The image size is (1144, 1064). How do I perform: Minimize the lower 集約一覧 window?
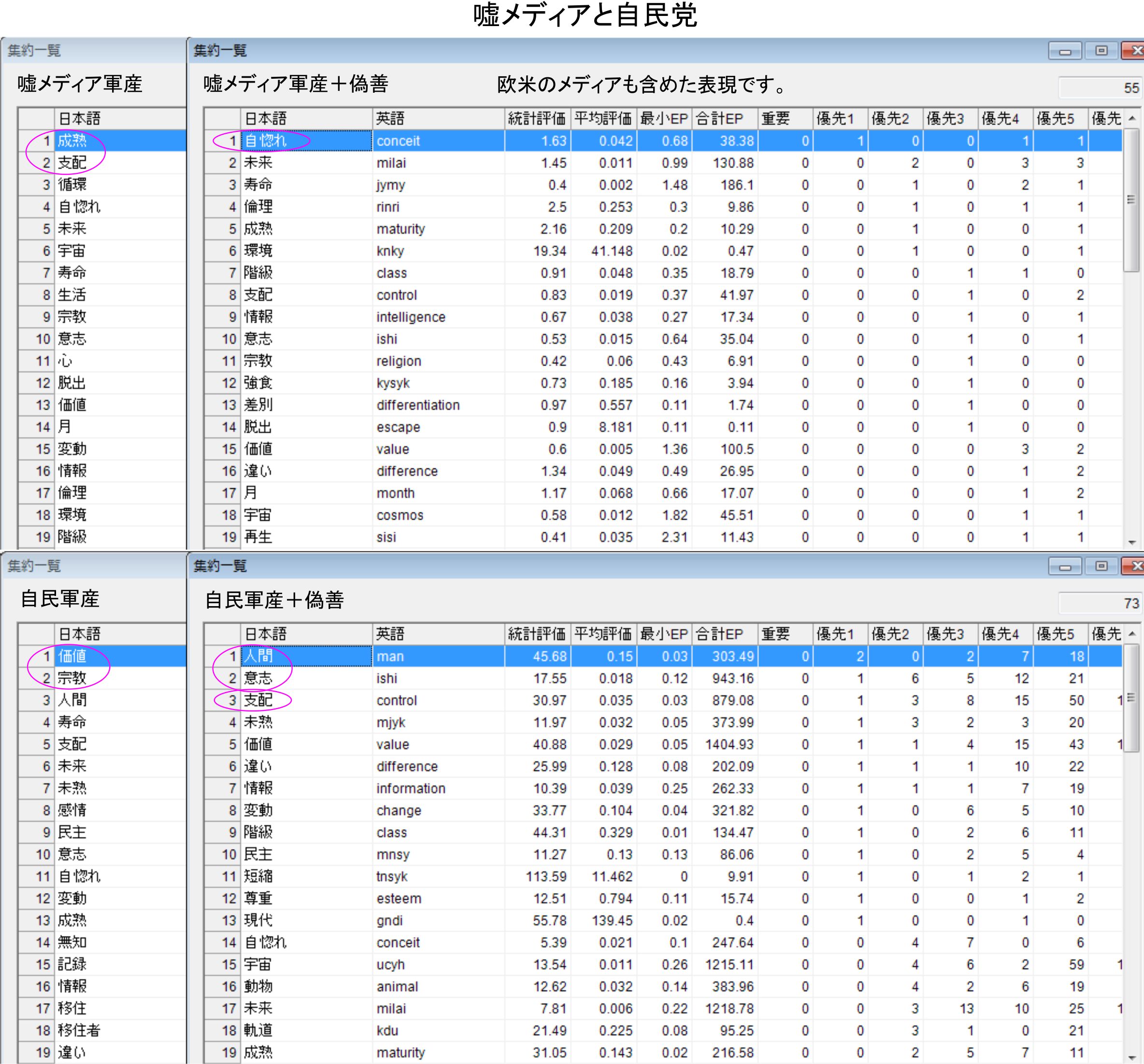[1065, 567]
